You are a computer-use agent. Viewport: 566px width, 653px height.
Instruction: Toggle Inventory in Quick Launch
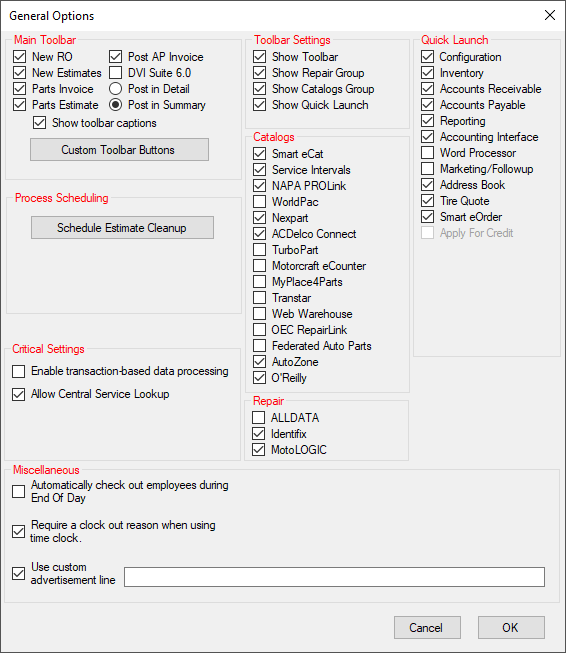point(427,73)
